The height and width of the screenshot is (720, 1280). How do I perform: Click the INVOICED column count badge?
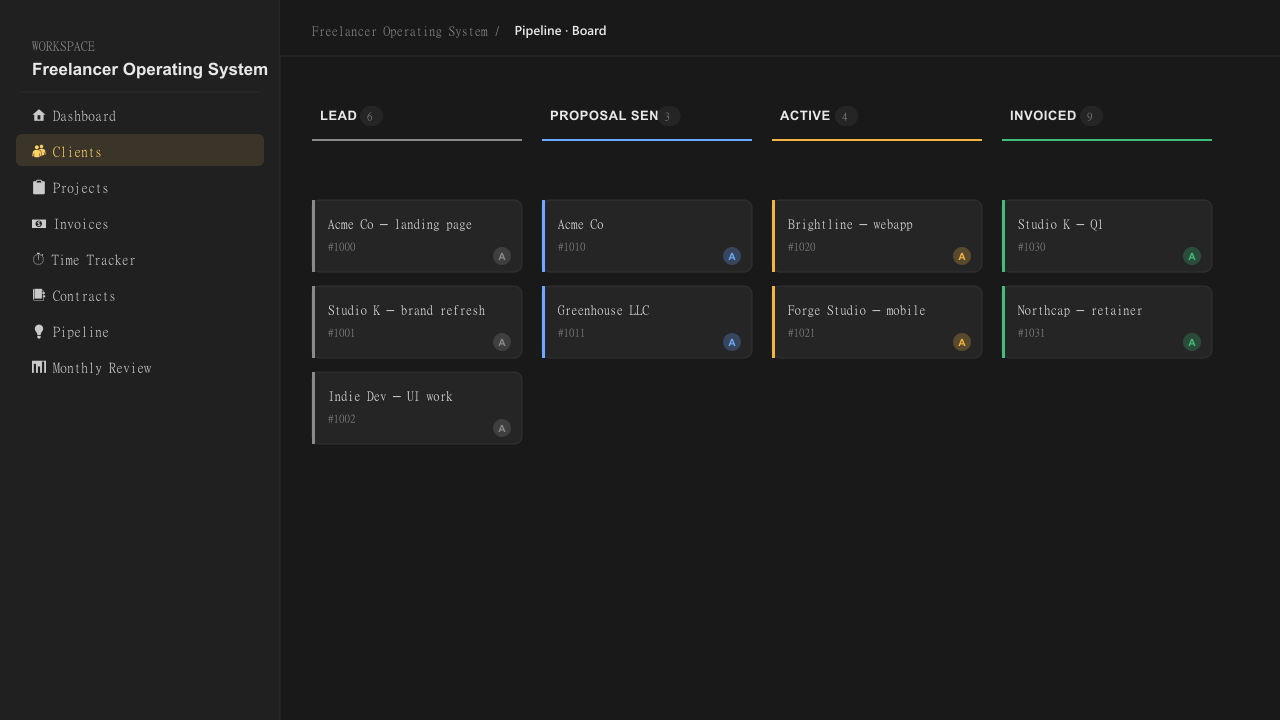pos(1091,116)
